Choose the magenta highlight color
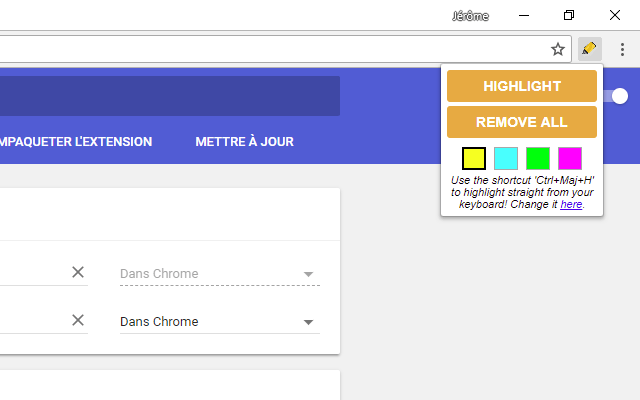The width and height of the screenshot is (640, 400). [570, 158]
